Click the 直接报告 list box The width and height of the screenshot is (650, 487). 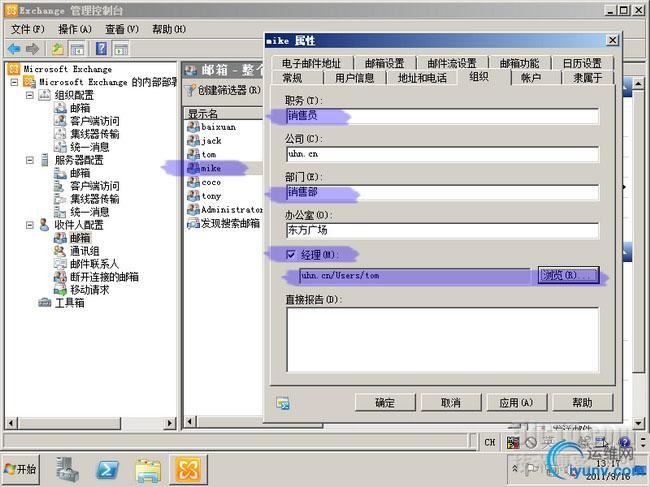tap(442, 339)
